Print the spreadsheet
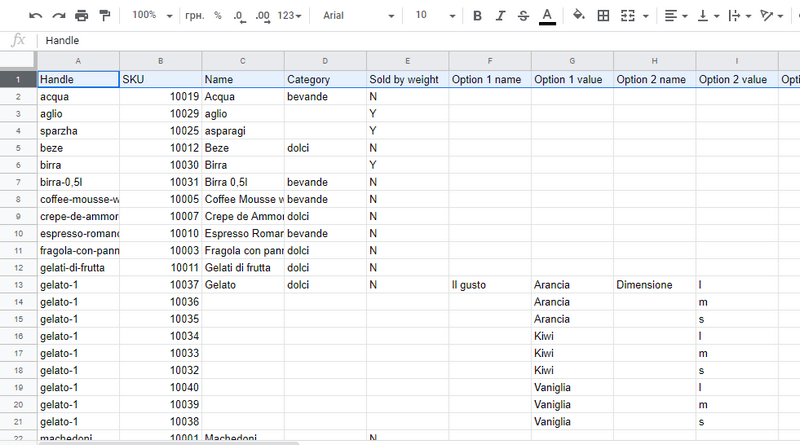The image size is (800, 445). click(x=82, y=16)
